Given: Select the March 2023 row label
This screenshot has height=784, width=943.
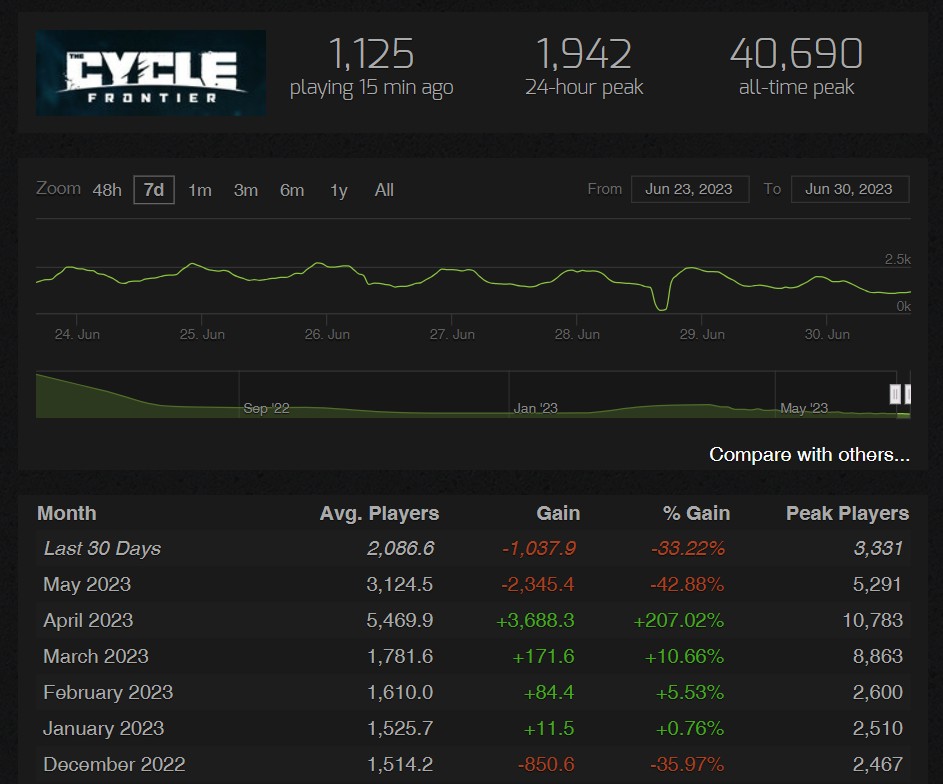Looking at the screenshot, I should coord(96,657).
